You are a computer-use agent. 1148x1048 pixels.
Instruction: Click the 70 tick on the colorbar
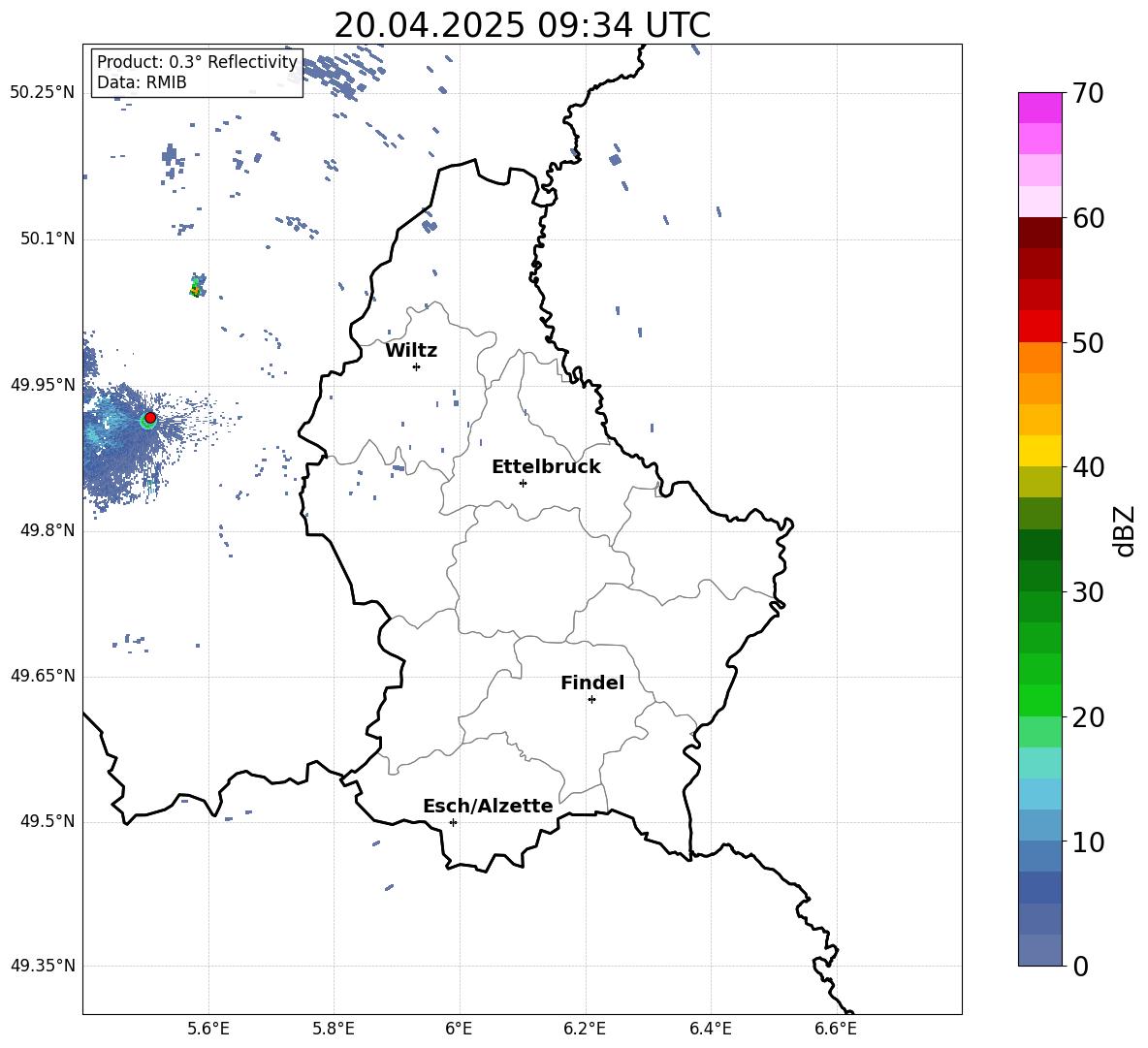(x=1089, y=93)
